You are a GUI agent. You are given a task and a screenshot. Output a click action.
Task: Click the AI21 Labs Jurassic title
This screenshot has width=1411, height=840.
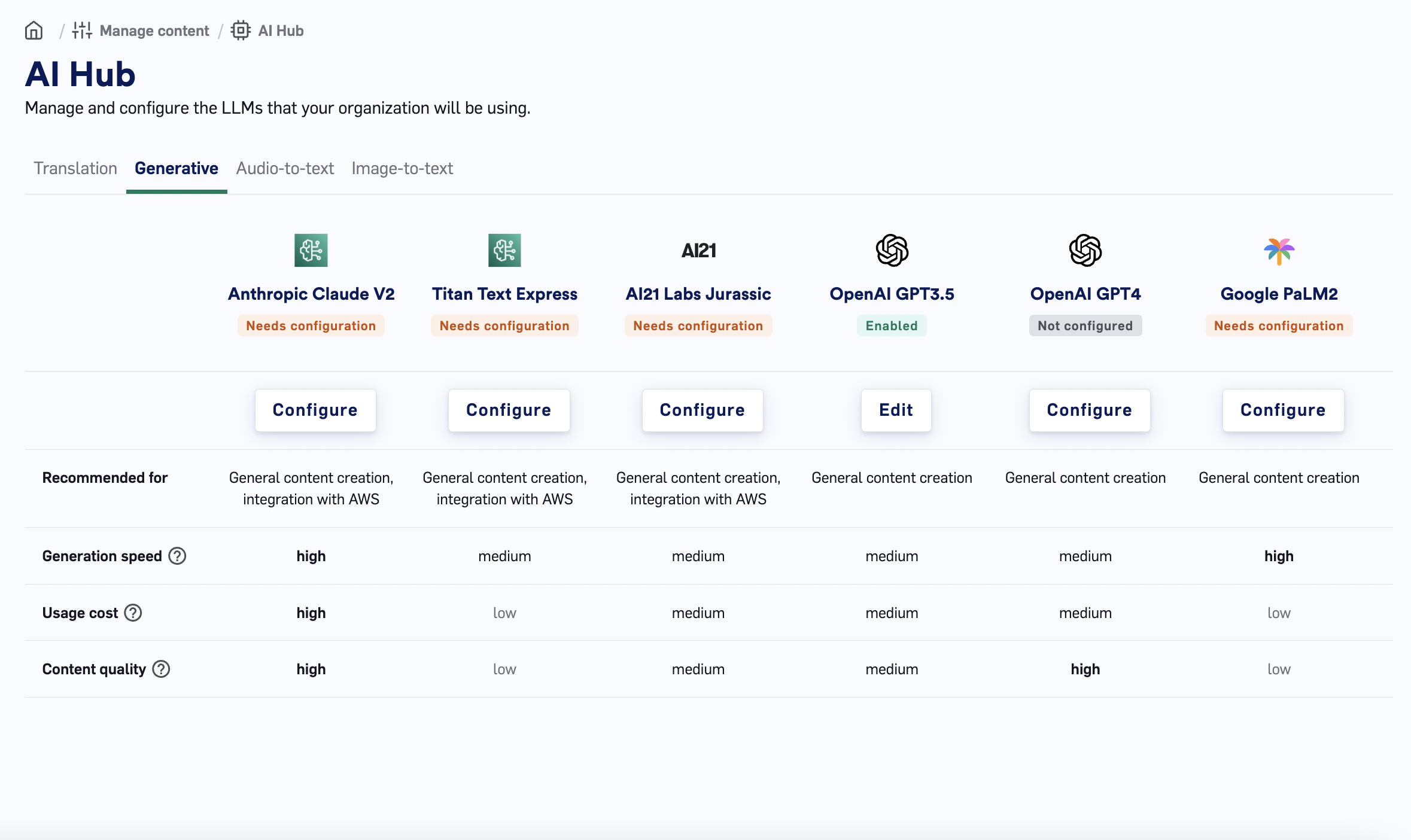coord(698,294)
